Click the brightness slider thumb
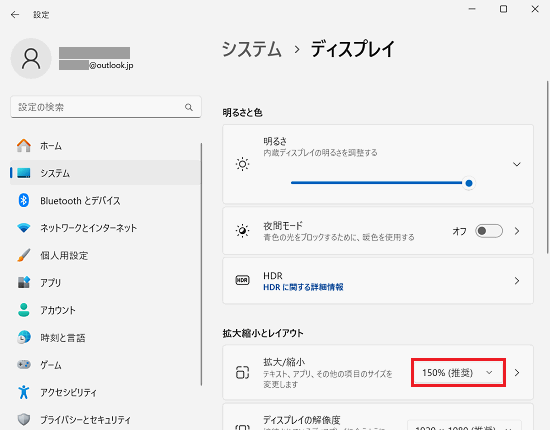 [x=469, y=183]
